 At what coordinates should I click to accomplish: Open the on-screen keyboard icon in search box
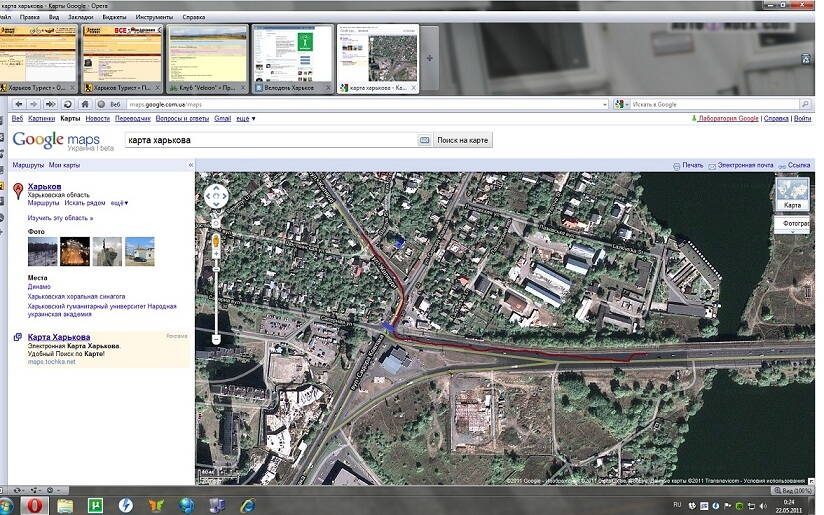424,140
